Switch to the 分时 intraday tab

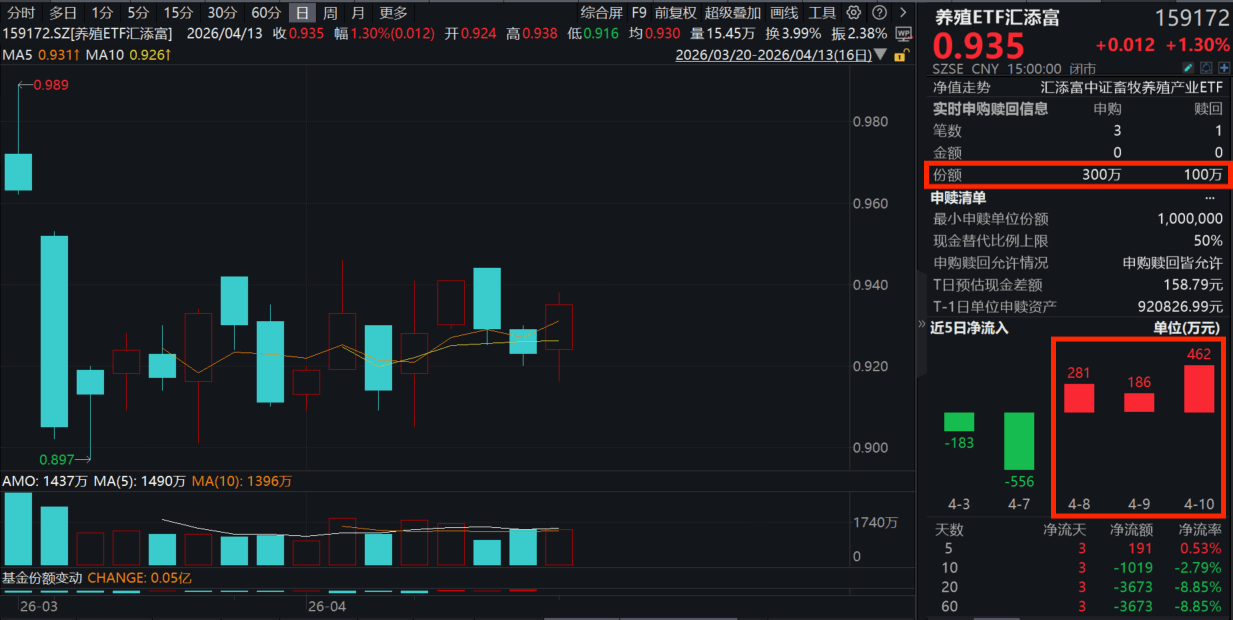tap(21, 13)
